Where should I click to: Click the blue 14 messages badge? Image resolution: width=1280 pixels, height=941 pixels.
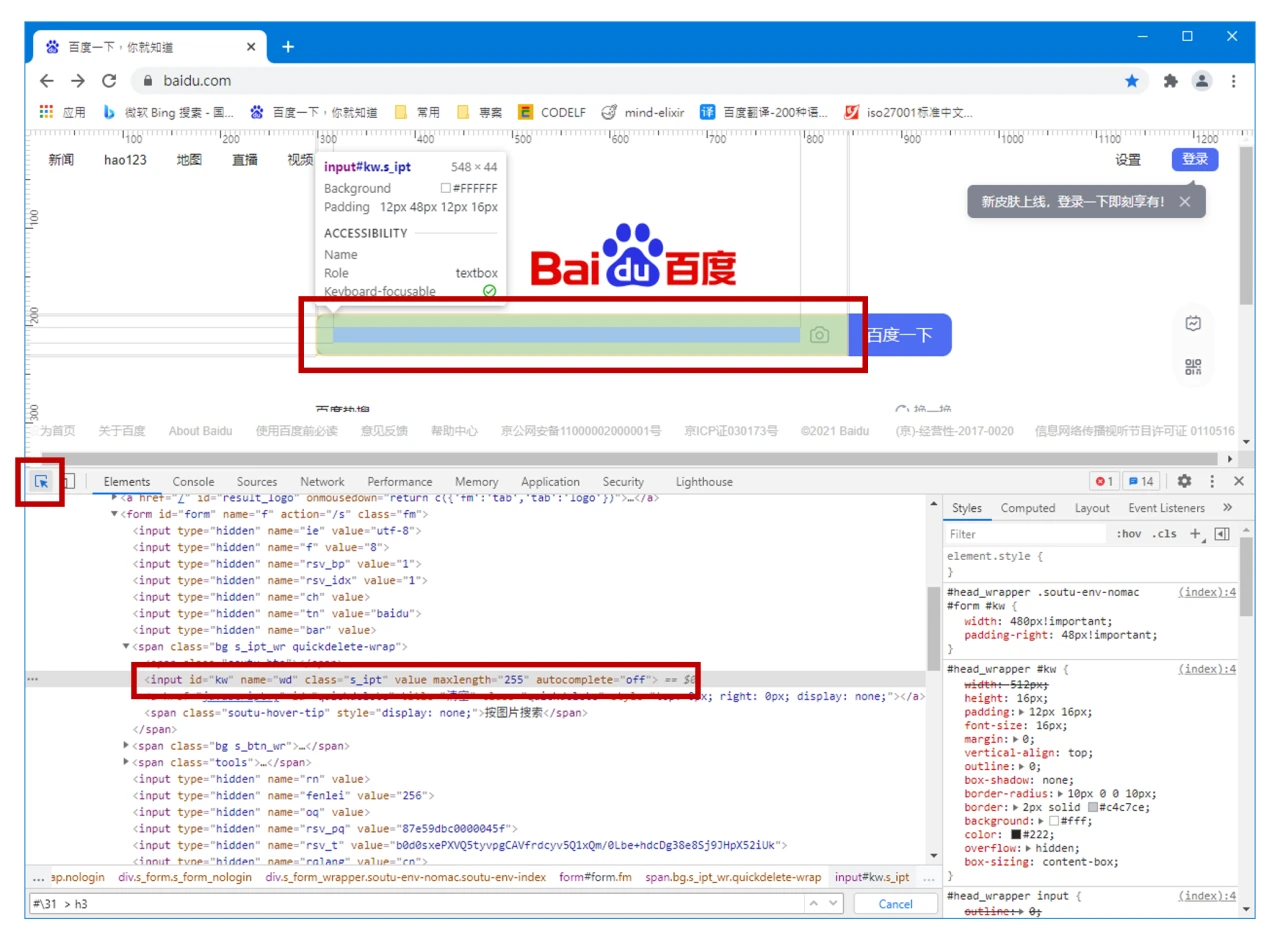[x=1141, y=482]
